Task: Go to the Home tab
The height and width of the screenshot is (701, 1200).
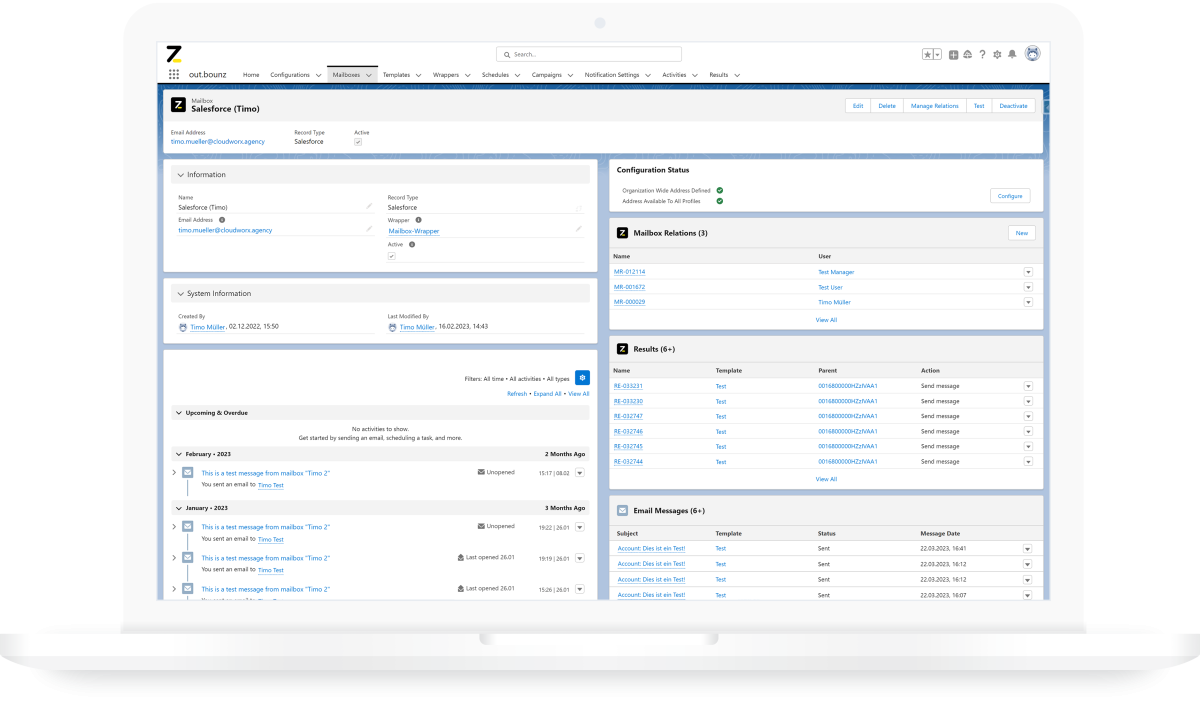Action: [251, 75]
